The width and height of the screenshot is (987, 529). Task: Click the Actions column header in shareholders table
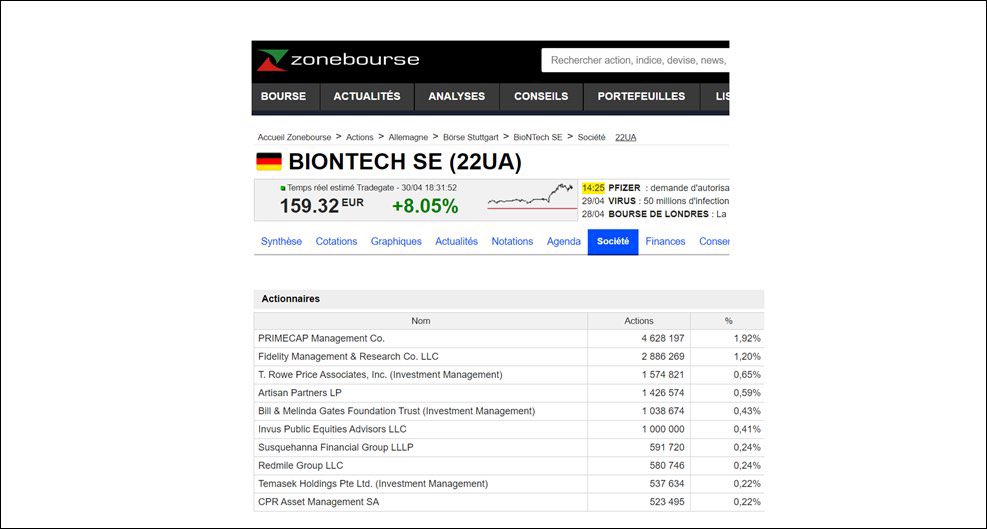(x=639, y=321)
